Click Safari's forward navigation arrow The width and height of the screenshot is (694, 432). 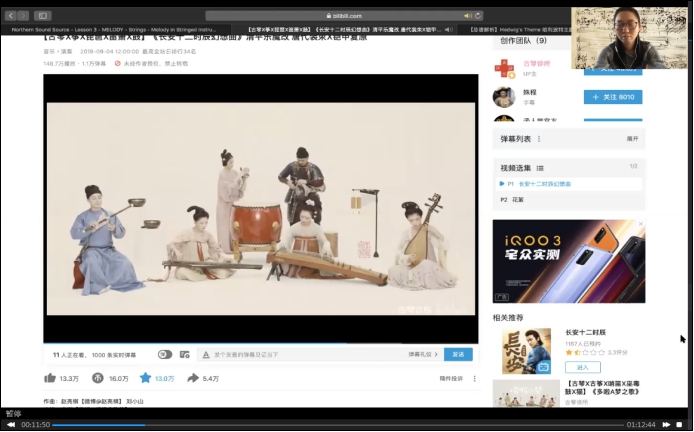tap(23, 16)
